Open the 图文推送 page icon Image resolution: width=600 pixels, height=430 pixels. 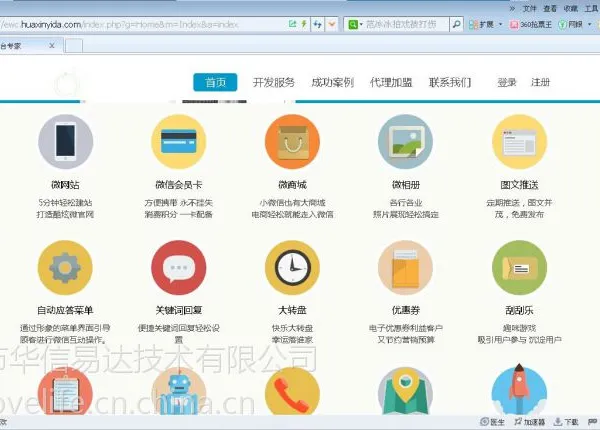(x=519, y=142)
